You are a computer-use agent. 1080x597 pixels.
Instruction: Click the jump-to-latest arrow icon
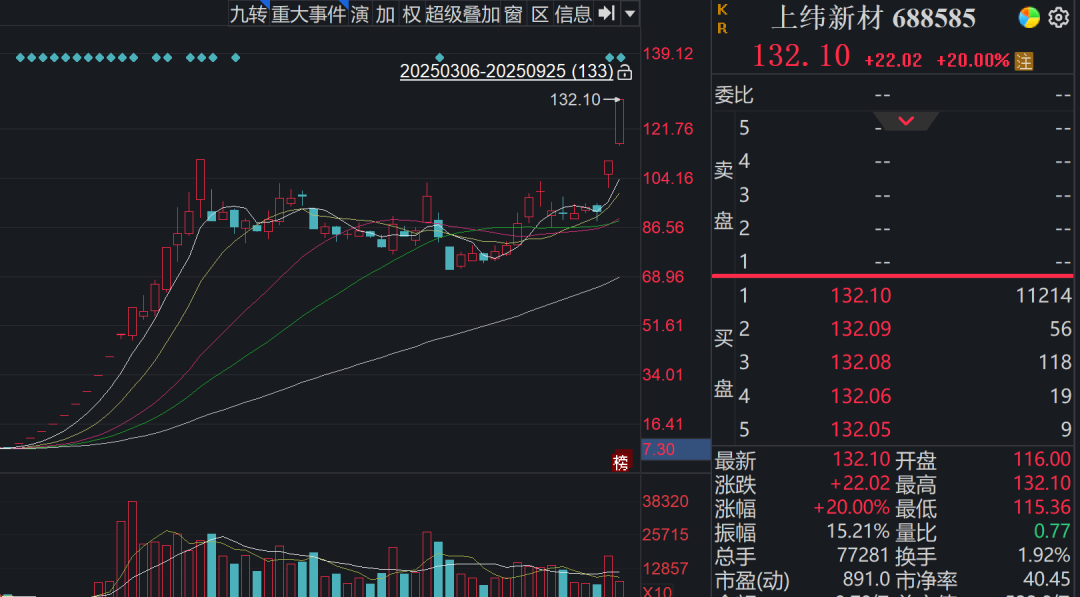pyautogui.click(x=607, y=13)
